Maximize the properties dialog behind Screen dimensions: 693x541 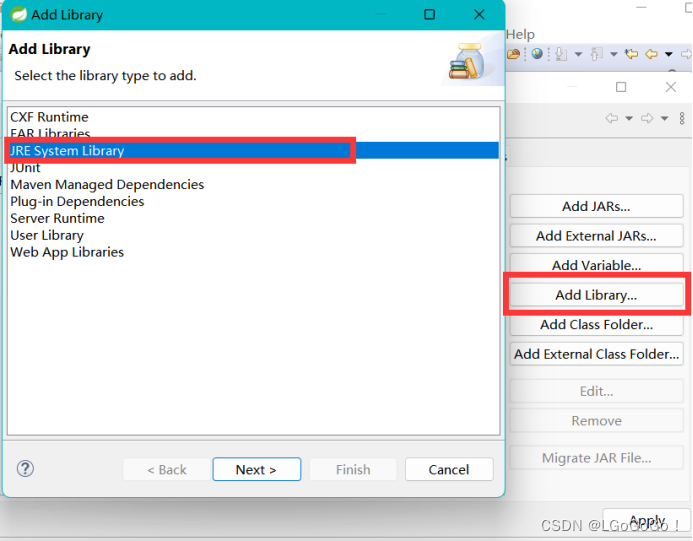(x=621, y=87)
